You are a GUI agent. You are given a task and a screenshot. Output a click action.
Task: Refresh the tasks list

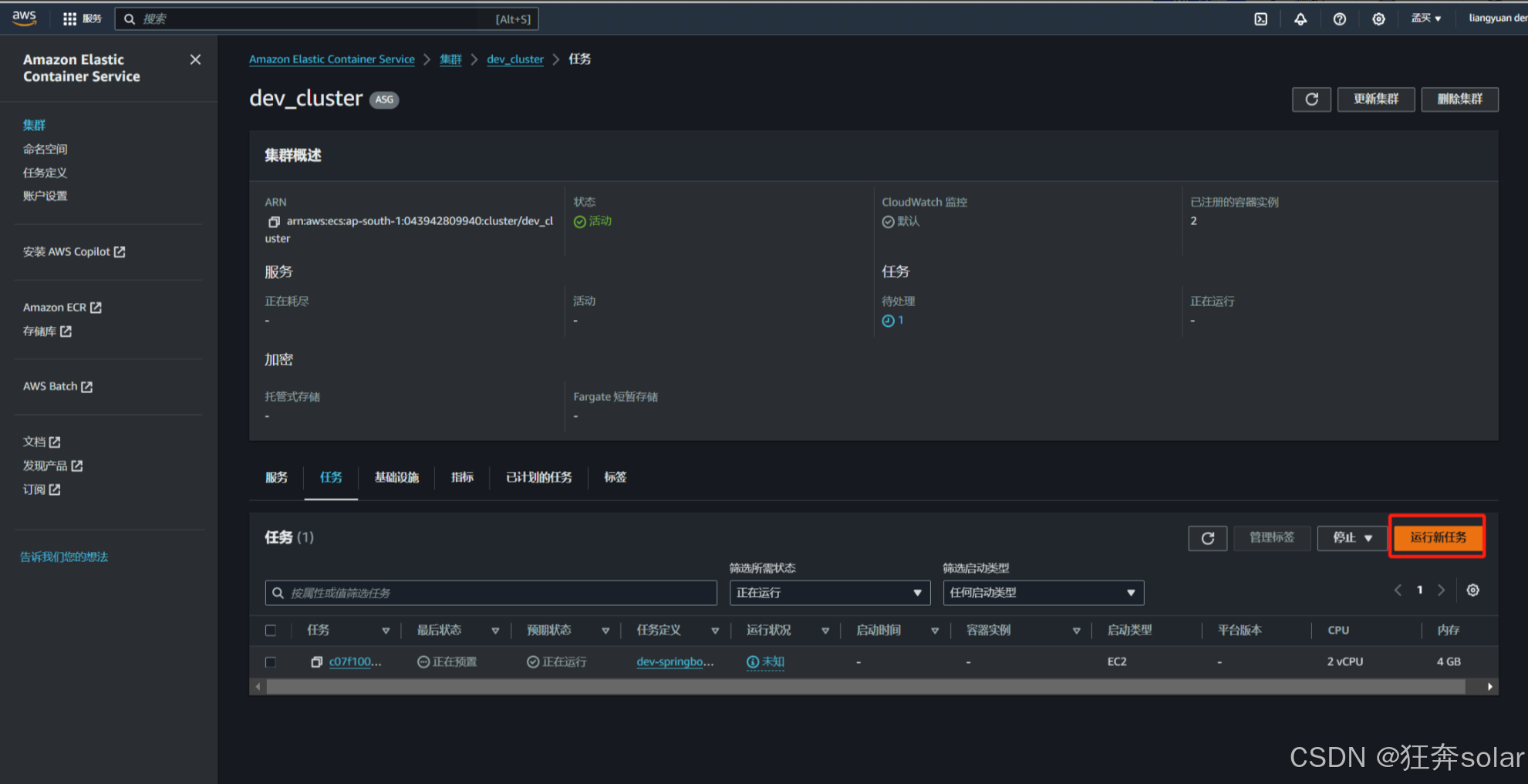[x=1208, y=538]
